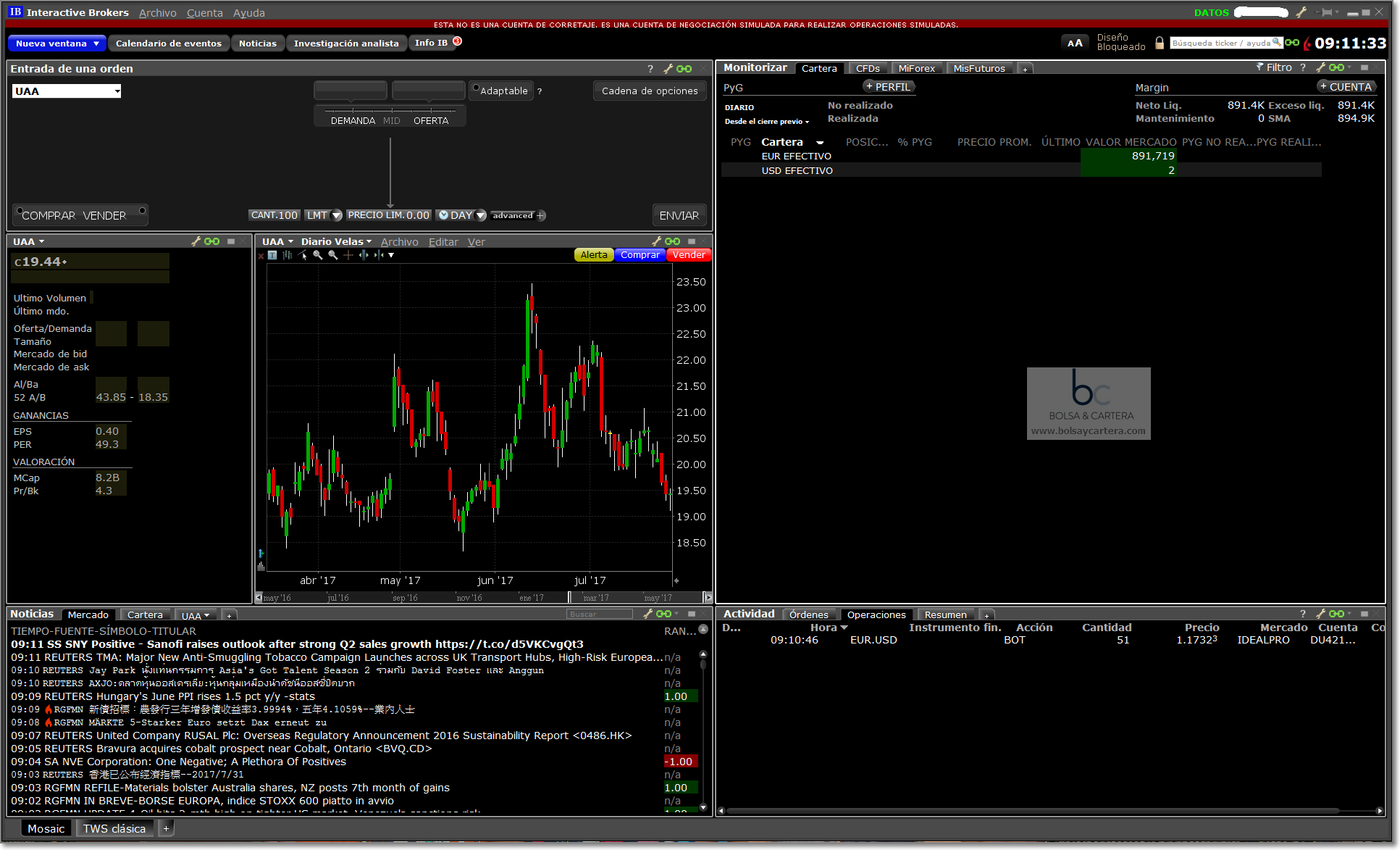Click the PRECIO LIM. 0.00 price field
The width and height of the screenshot is (1400, 850).
tap(389, 215)
